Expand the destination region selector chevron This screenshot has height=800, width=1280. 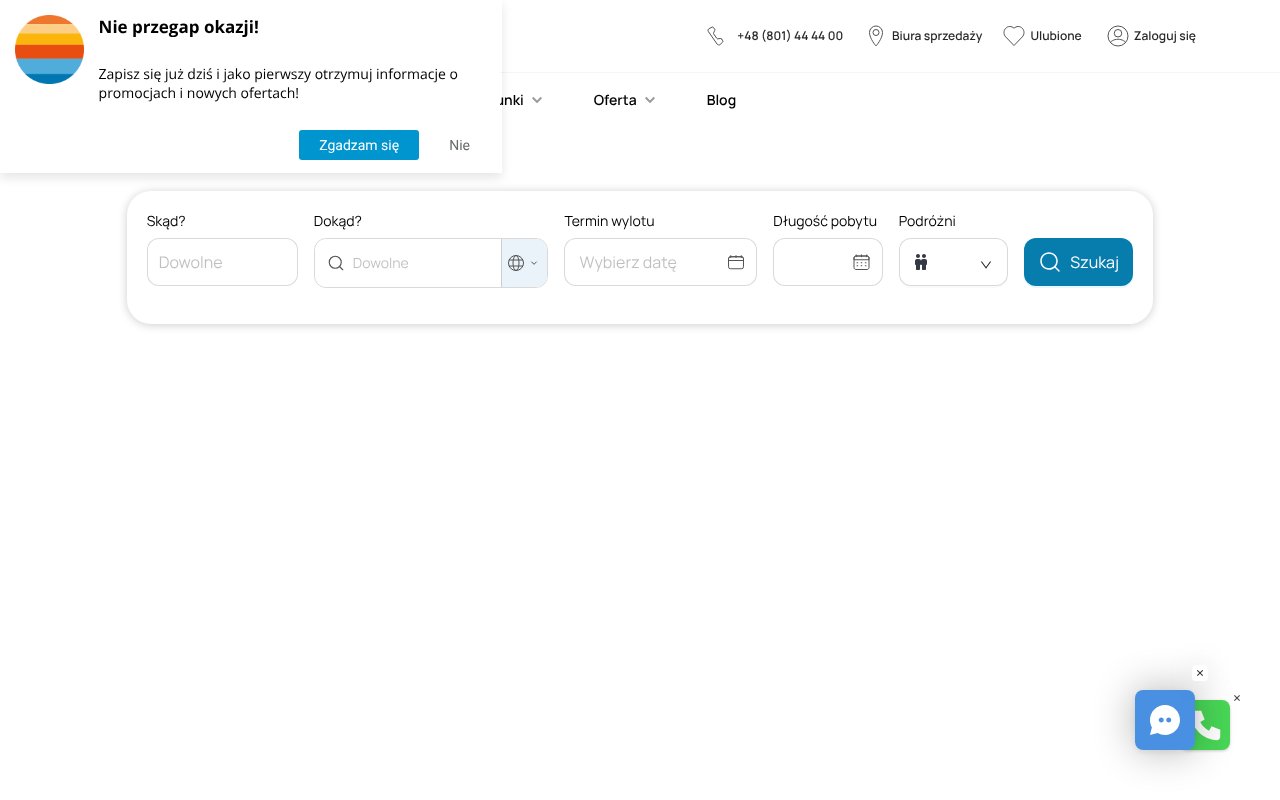click(x=534, y=263)
